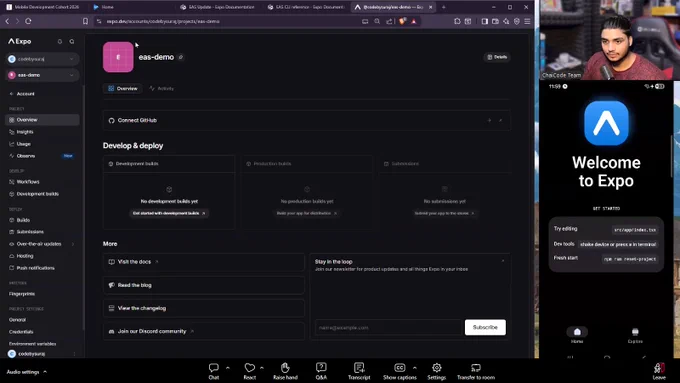Screen dimensions: 680x383
Task: Open Transcript in meeting toolbar
Action: (359, 371)
